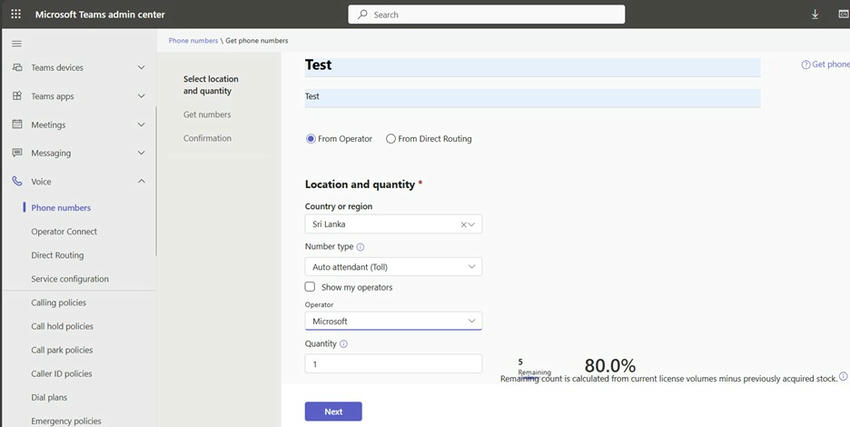Click the Voice phone icon

click(x=17, y=181)
